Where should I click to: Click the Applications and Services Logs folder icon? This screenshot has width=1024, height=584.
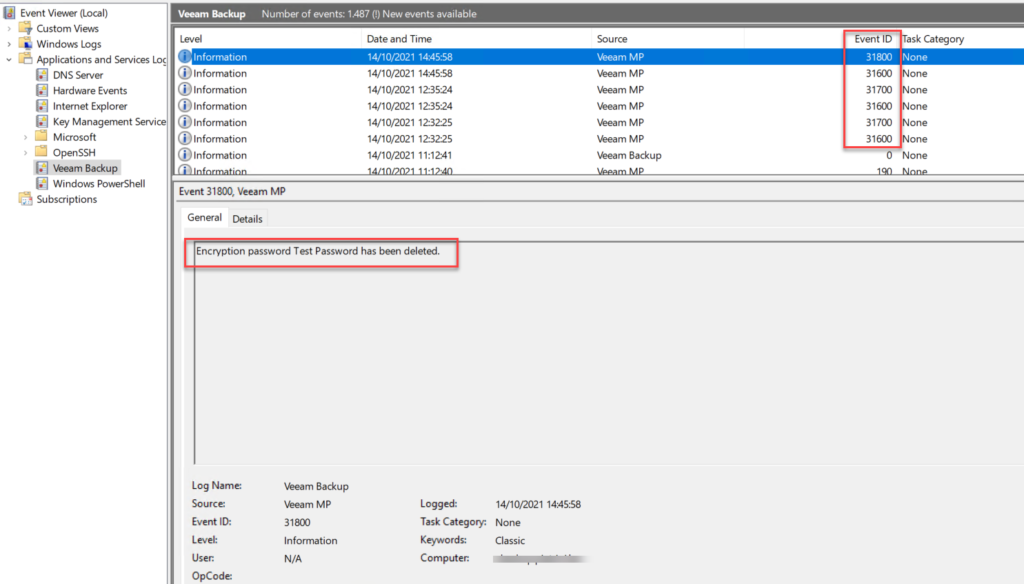[x=25, y=59]
